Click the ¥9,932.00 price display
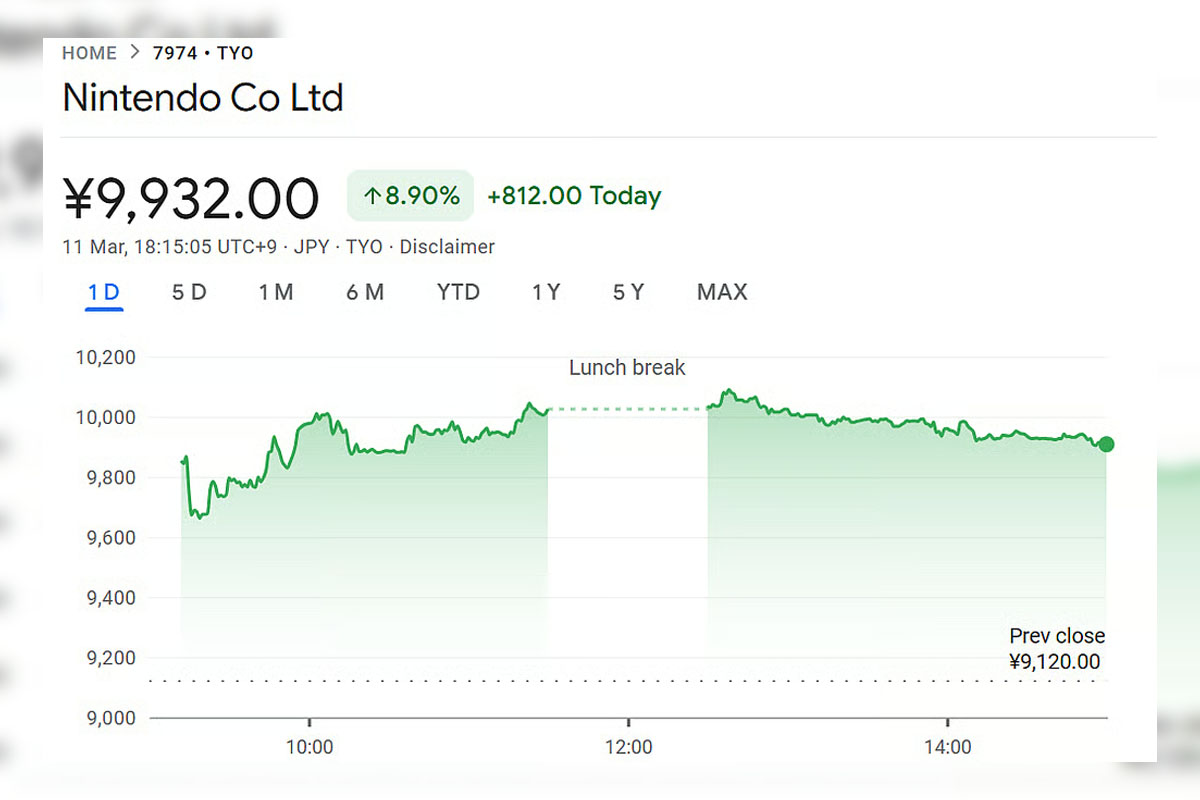The width and height of the screenshot is (1200, 800). click(x=190, y=196)
